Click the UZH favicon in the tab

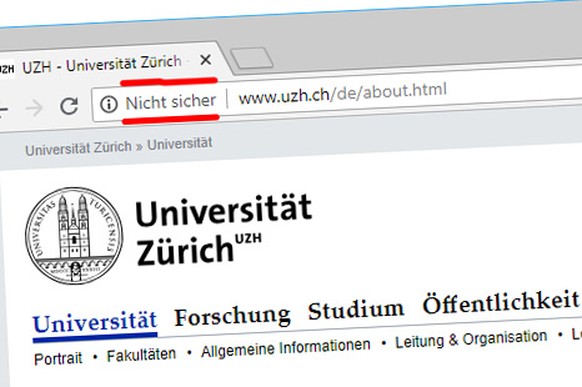6,68
